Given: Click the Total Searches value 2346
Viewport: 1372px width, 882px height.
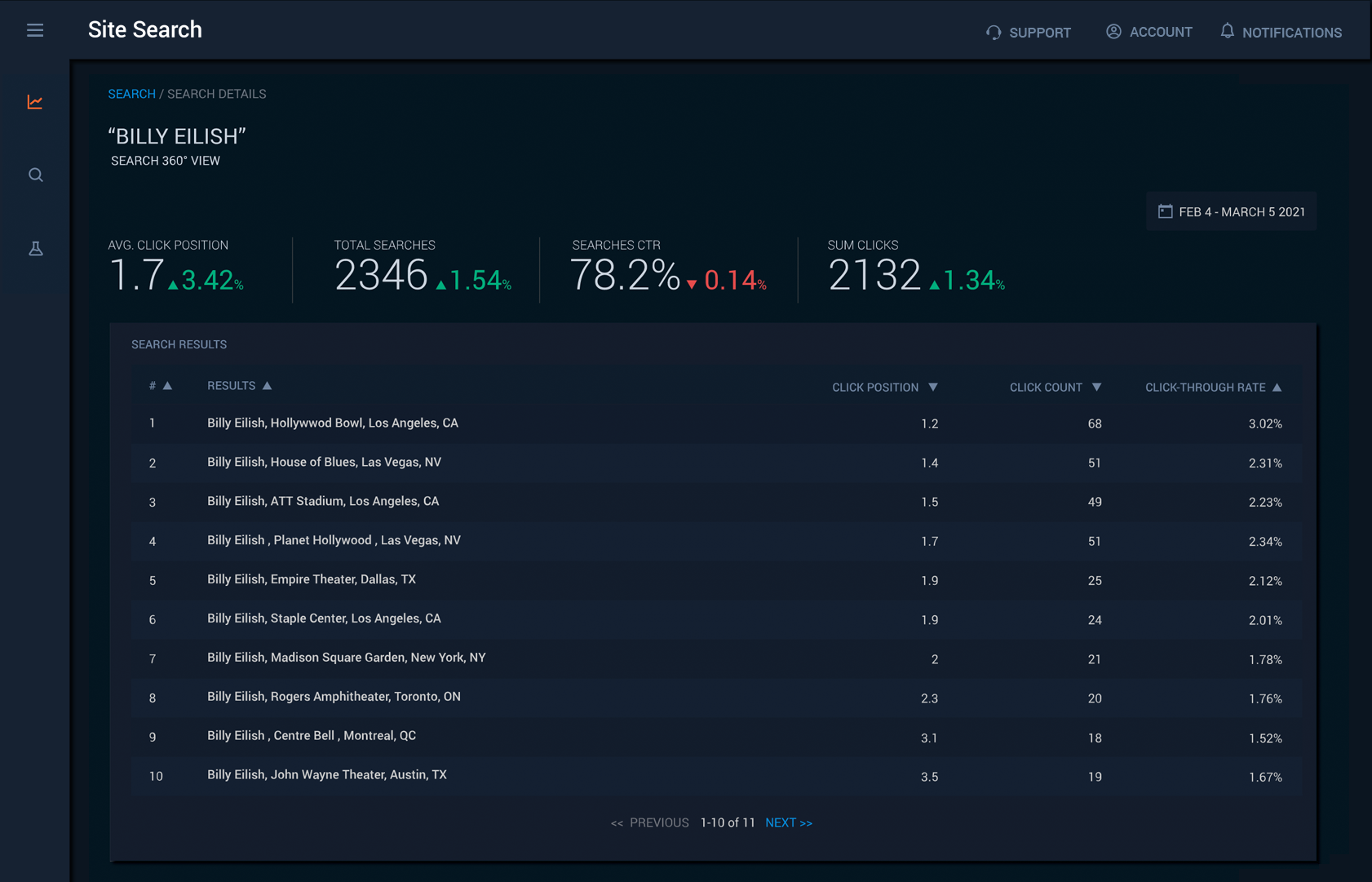Looking at the screenshot, I should (381, 275).
